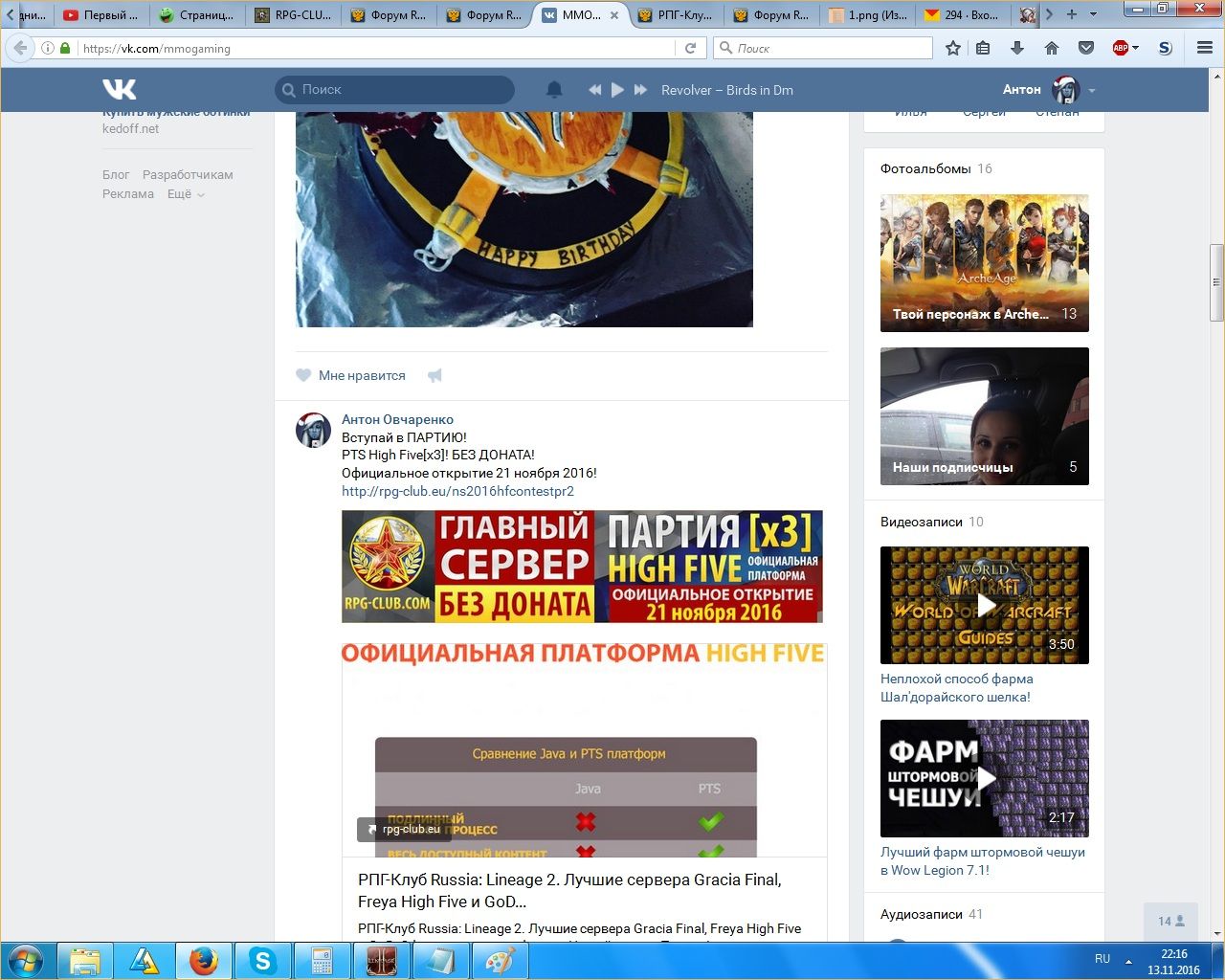The image size is (1225, 980).
Task: Expand the Ещё footer dropdown
Action: [x=186, y=193]
